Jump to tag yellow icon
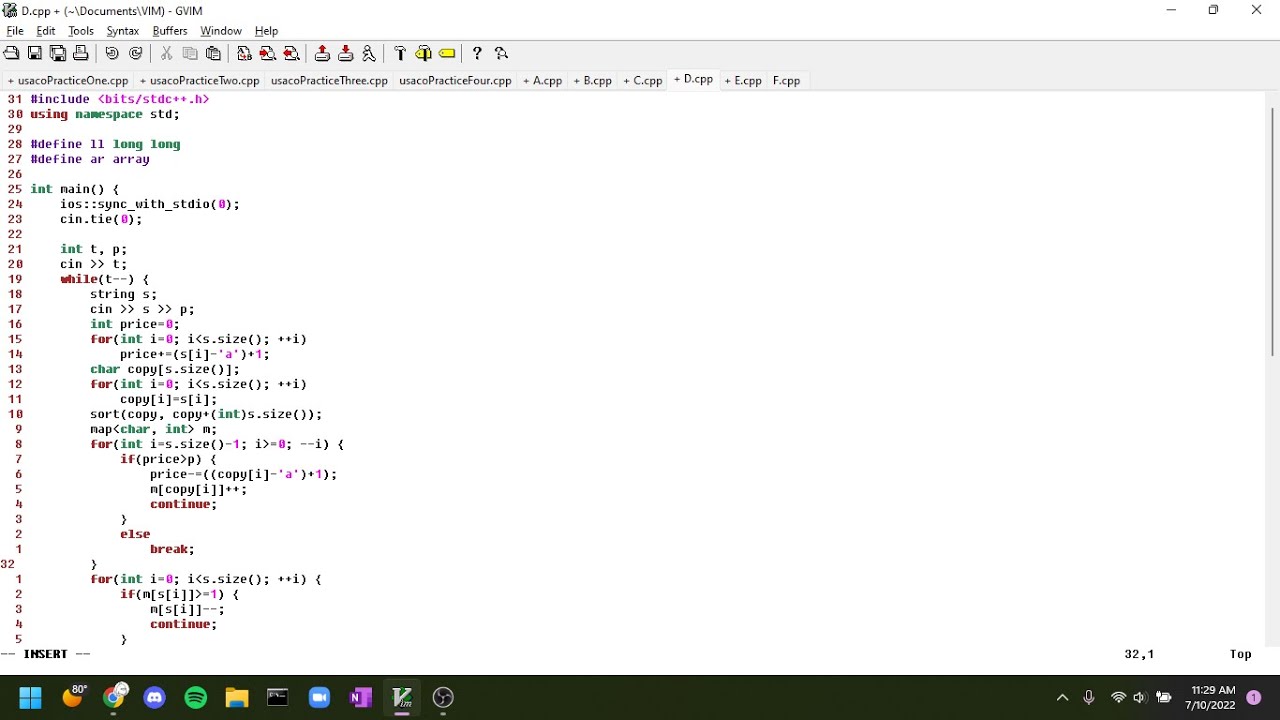 (x=447, y=53)
